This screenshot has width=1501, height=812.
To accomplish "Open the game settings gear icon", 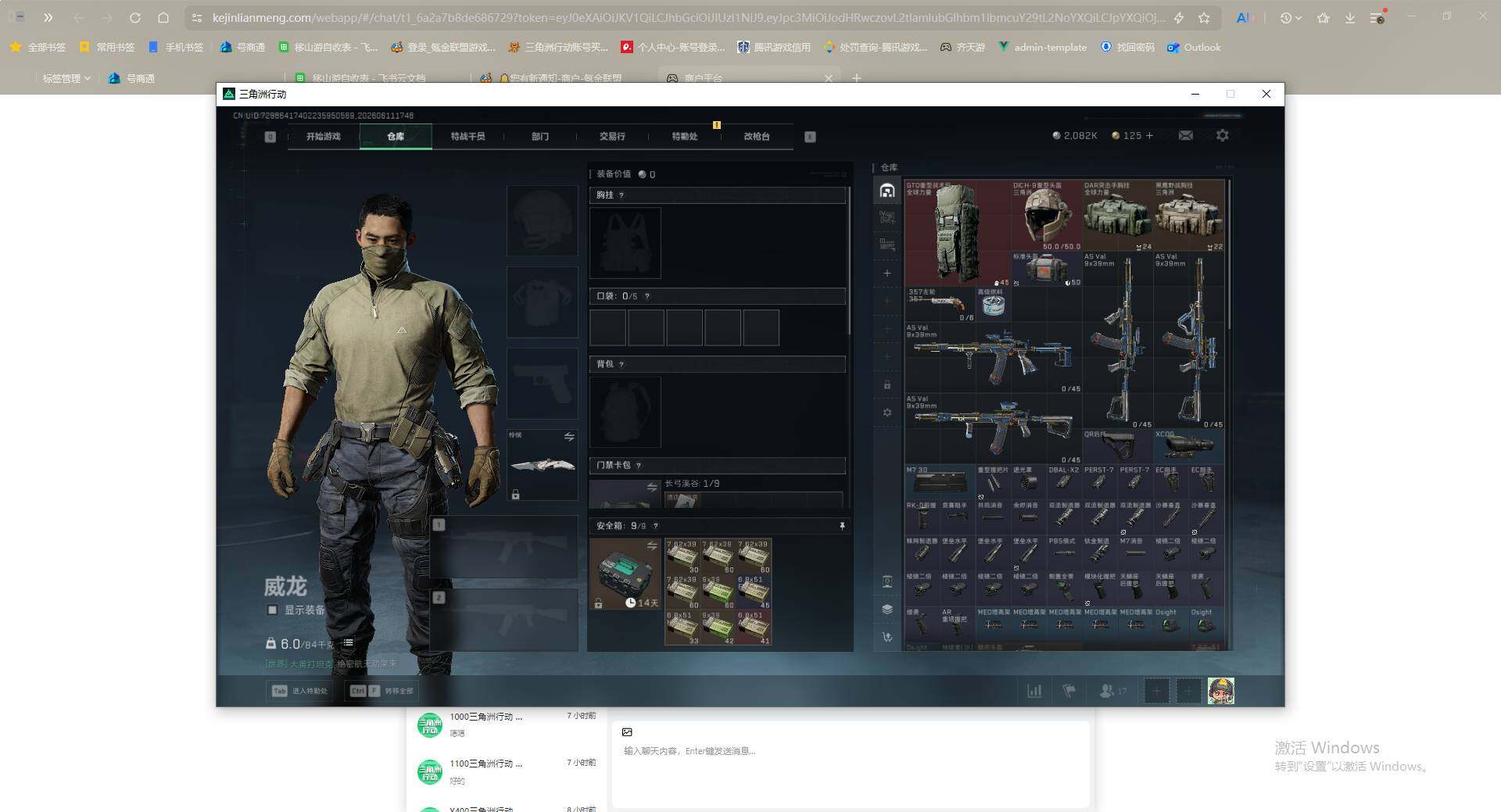I will click(x=1222, y=135).
